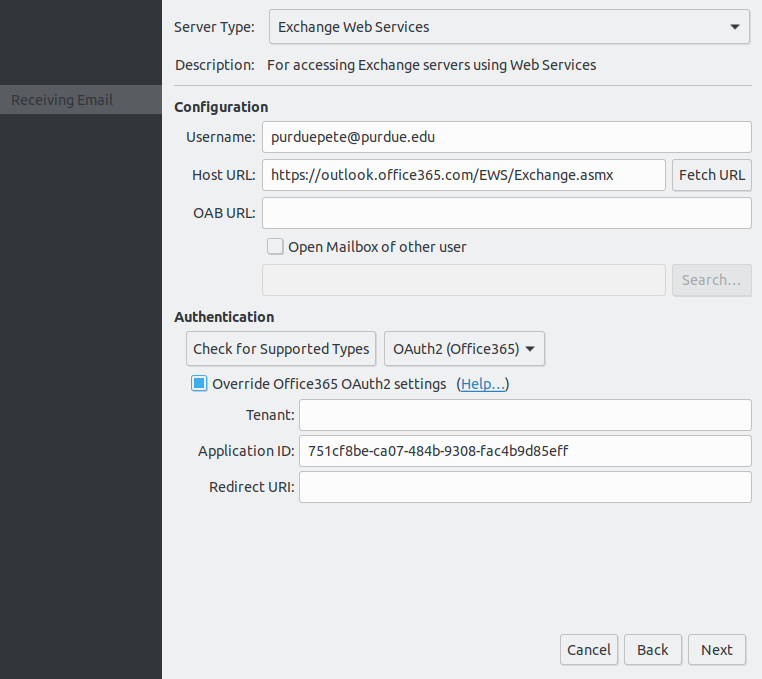Open the Help... link
This screenshot has height=679, width=762.
point(483,384)
